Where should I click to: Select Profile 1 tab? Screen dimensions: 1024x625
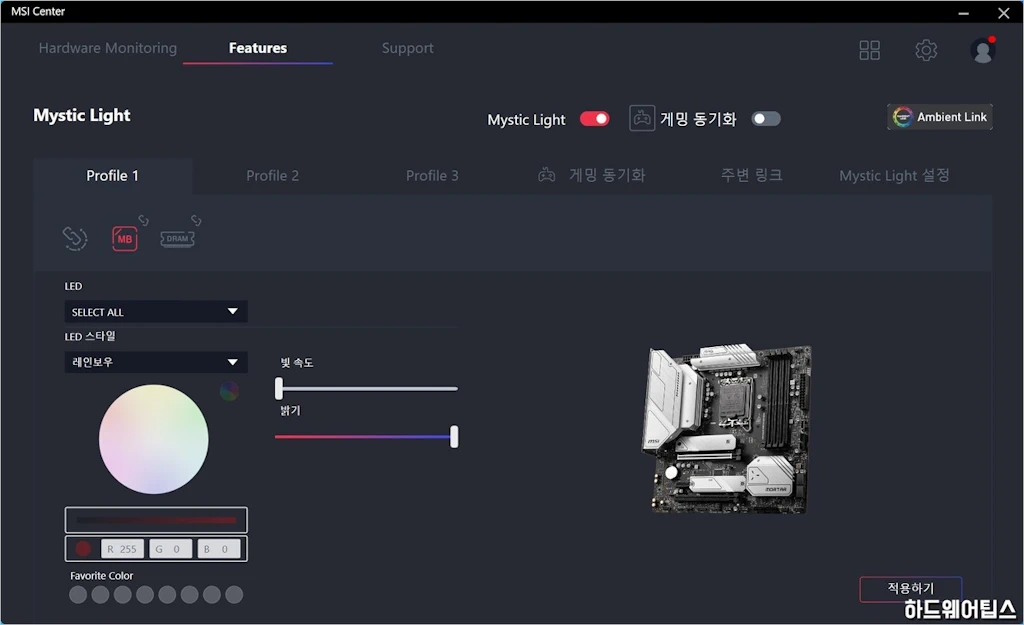coord(112,176)
